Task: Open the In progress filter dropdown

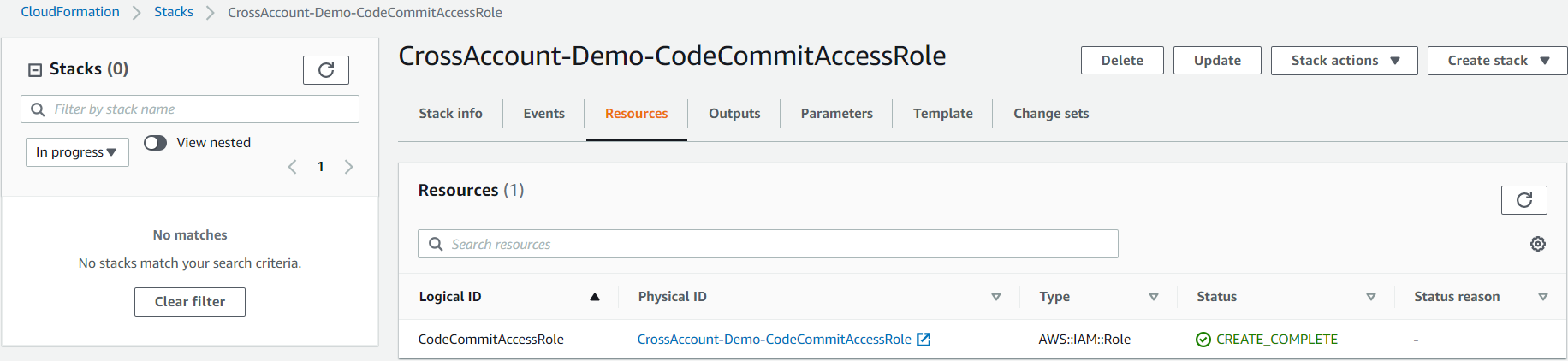Action: click(x=77, y=152)
